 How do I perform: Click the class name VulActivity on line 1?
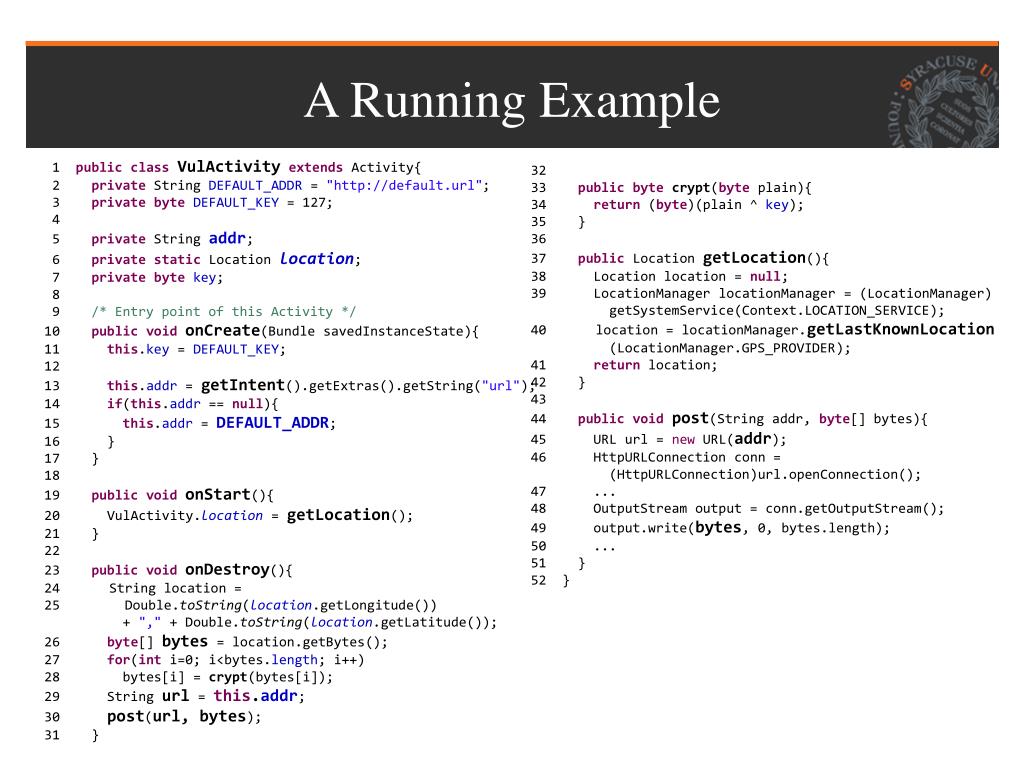pyautogui.click(x=229, y=167)
